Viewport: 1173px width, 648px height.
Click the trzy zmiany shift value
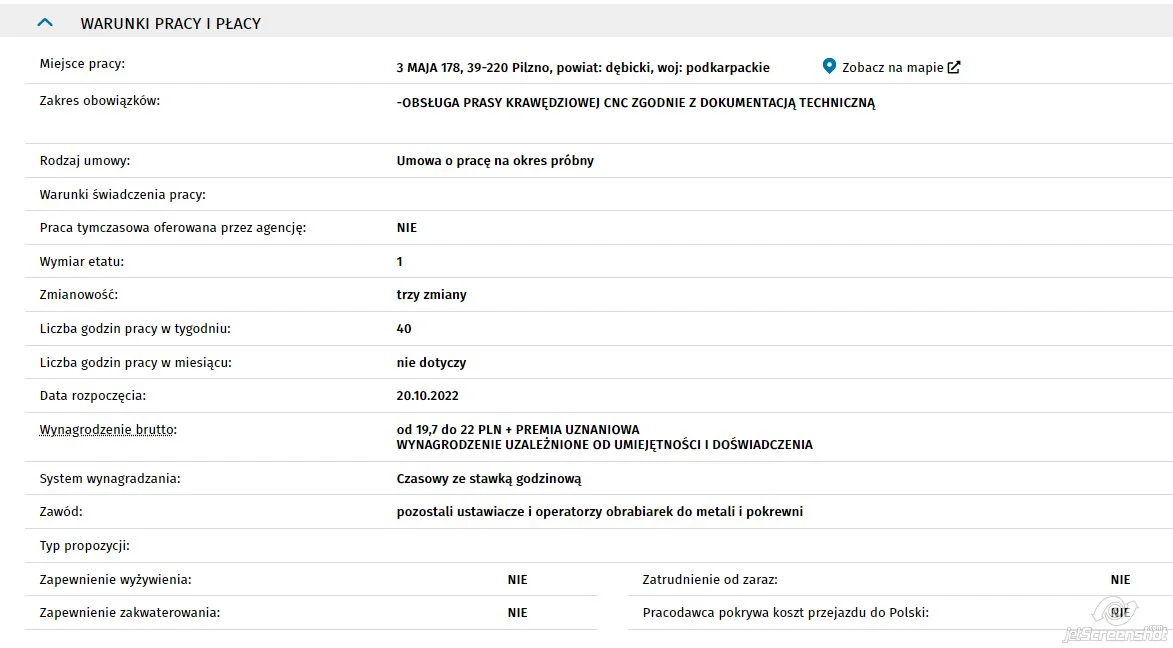pyautogui.click(x=432, y=295)
